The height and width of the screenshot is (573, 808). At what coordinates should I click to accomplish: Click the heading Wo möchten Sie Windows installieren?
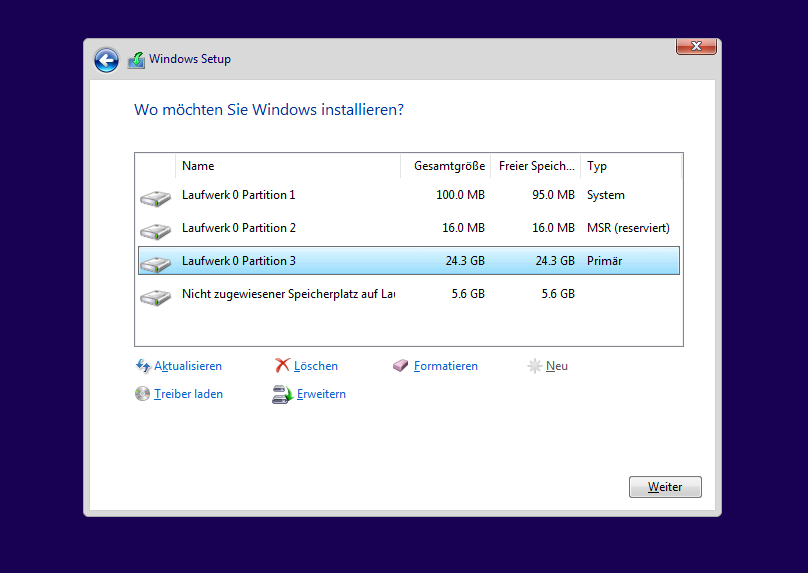269,110
